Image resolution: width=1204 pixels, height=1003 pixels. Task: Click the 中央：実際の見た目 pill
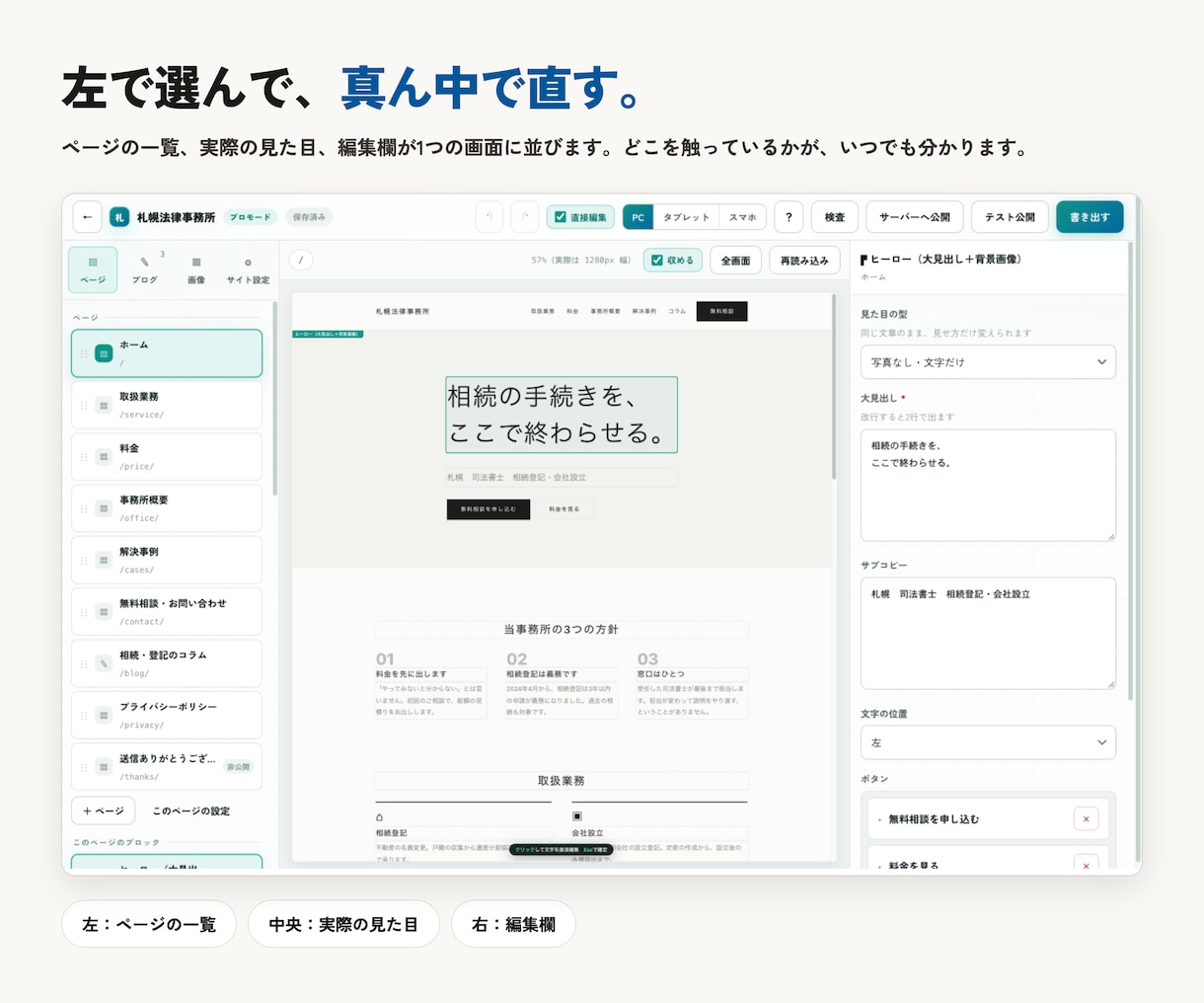pyautogui.click(x=343, y=924)
